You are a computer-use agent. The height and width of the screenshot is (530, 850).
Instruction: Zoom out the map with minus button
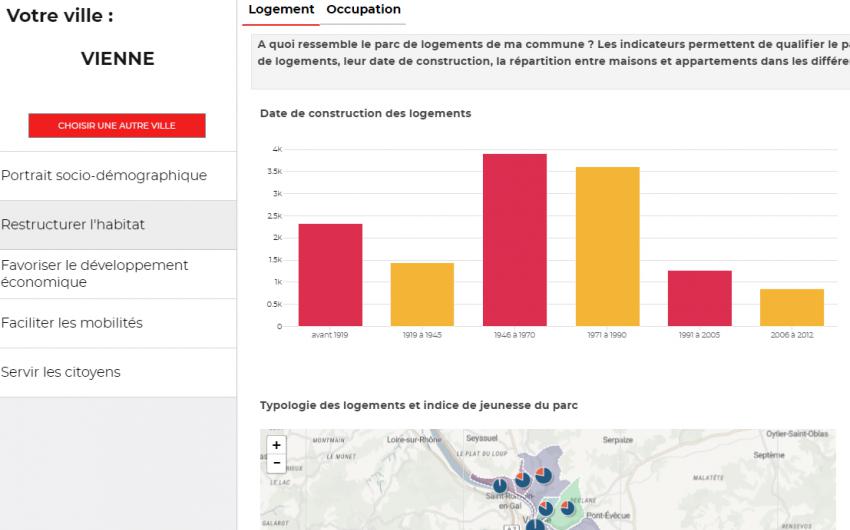pos(276,463)
